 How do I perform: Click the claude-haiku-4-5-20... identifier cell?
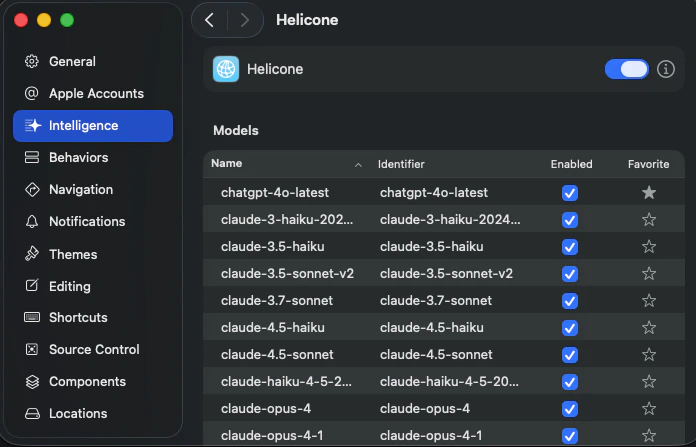coord(449,381)
